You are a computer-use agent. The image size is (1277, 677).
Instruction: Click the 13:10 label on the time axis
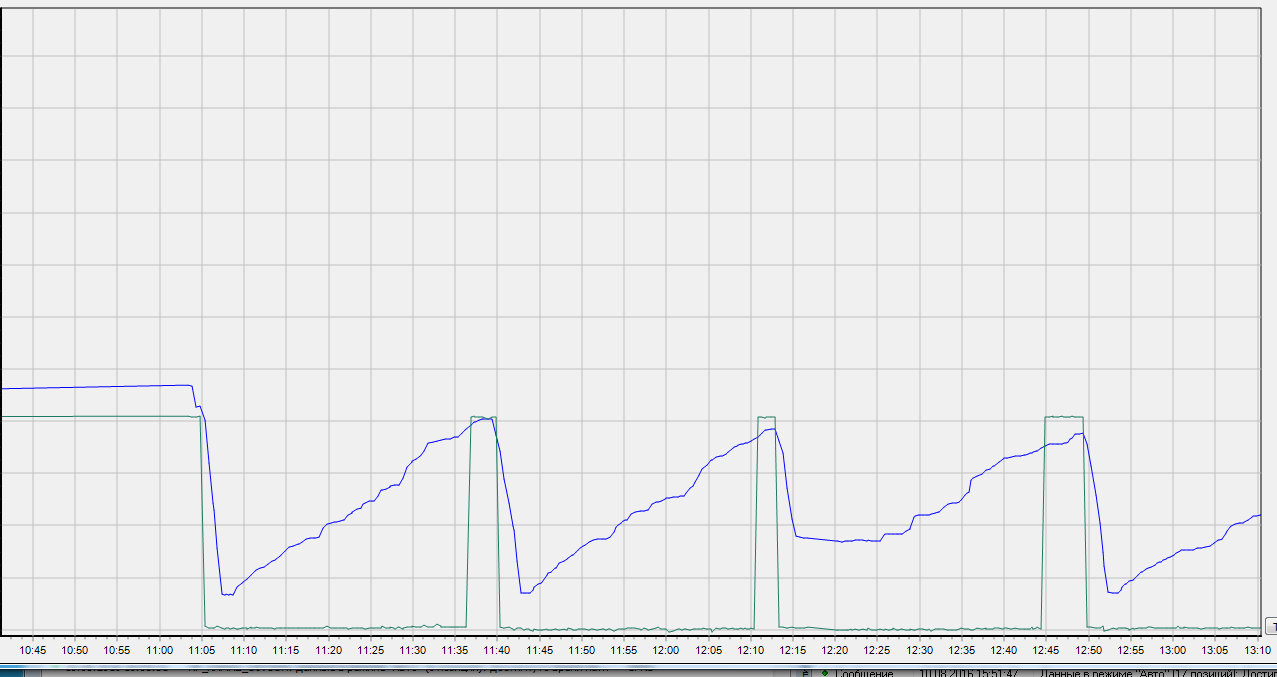click(1256, 650)
